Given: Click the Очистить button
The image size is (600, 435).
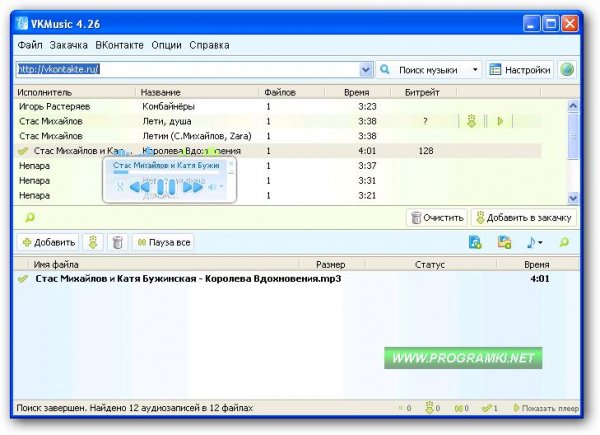Looking at the screenshot, I should 437,218.
